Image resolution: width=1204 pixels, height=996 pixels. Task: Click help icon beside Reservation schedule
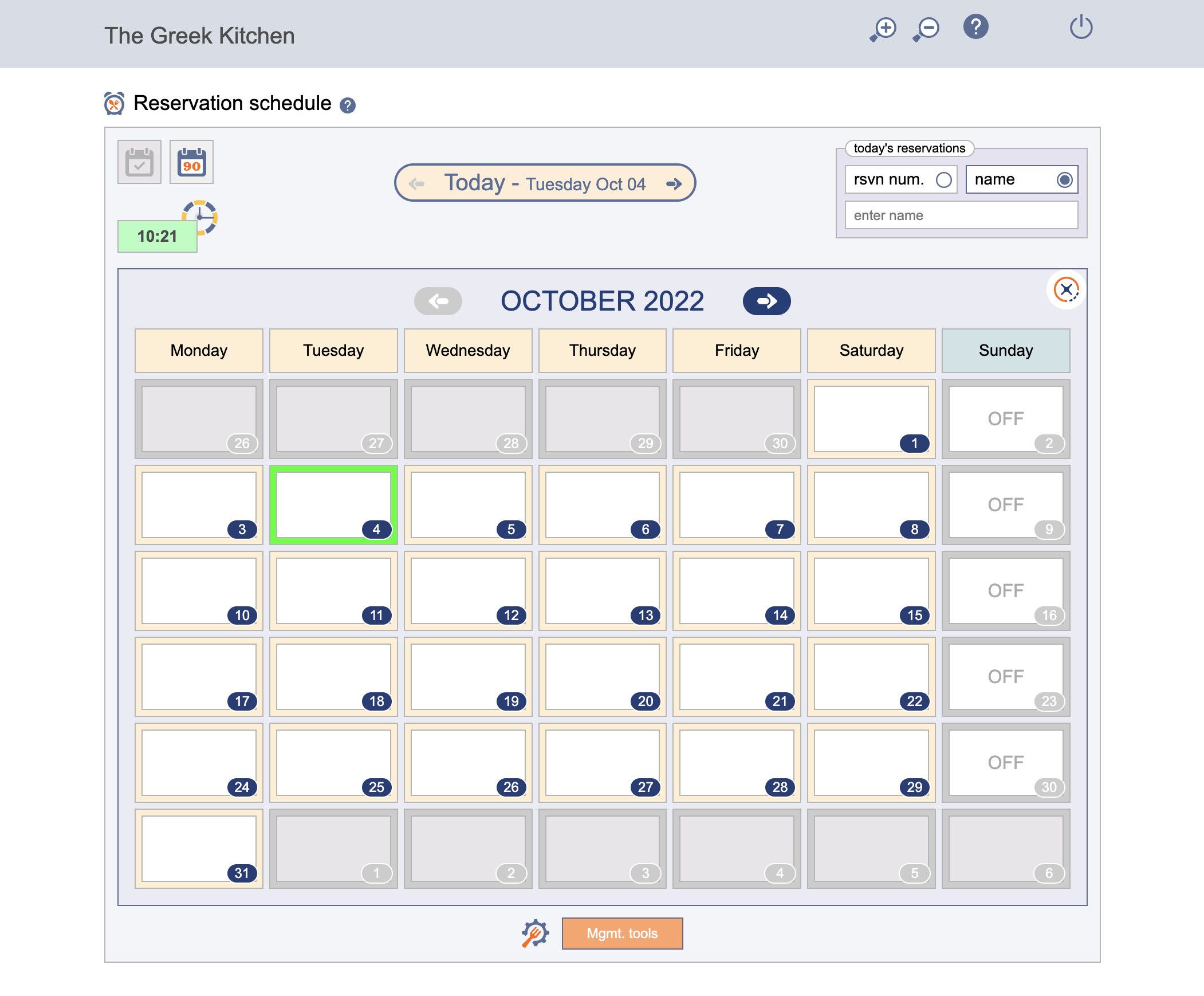tap(348, 105)
